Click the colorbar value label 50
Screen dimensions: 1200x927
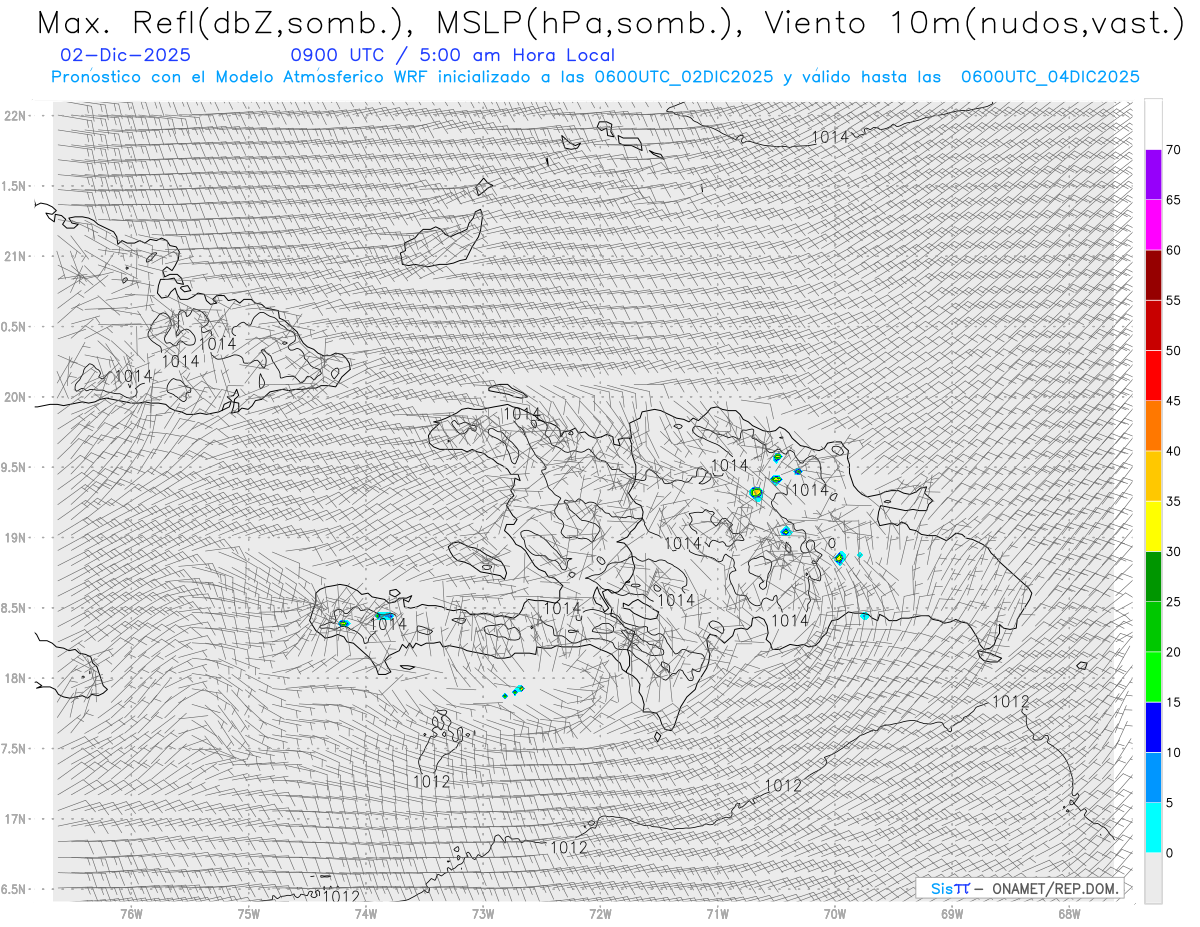(x=1173, y=351)
